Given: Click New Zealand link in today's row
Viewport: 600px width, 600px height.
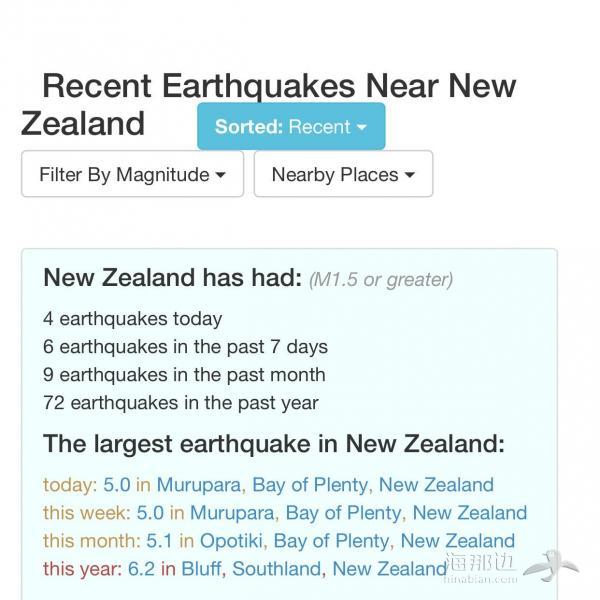Looking at the screenshot, I should click(436, 485).
